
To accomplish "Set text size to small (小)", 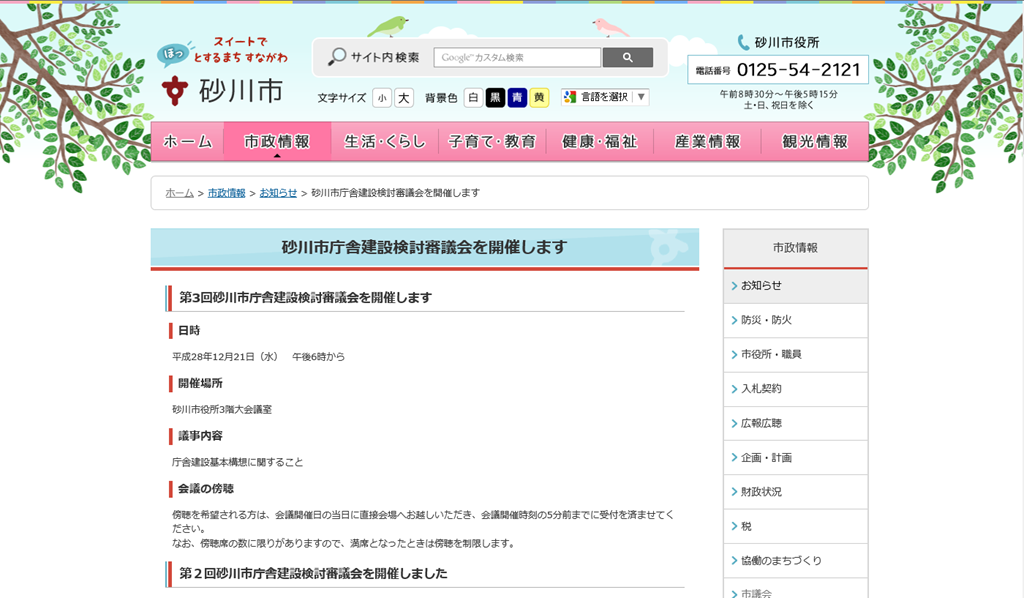I will click(382, 98).
